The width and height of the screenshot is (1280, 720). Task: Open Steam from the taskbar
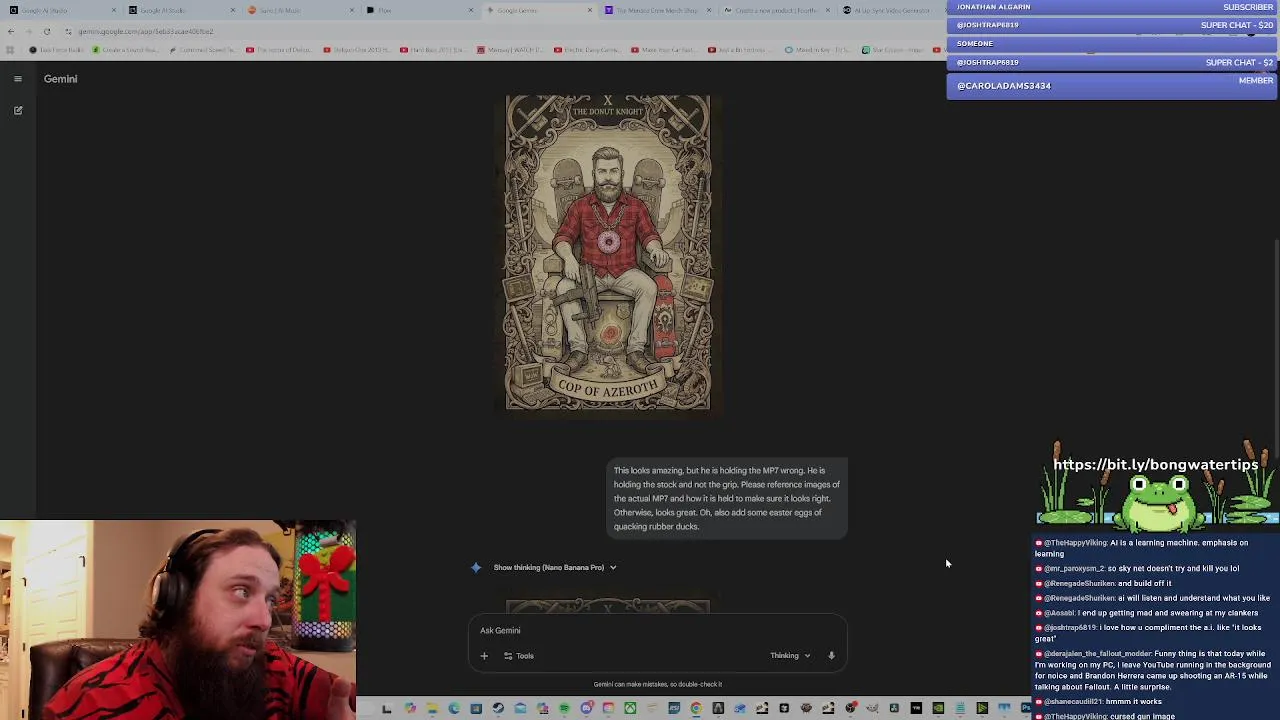[498, 708]
